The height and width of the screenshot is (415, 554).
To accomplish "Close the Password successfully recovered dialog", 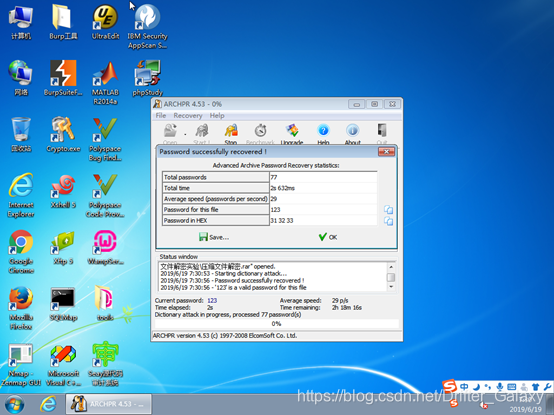I will [x=386, y=152].
